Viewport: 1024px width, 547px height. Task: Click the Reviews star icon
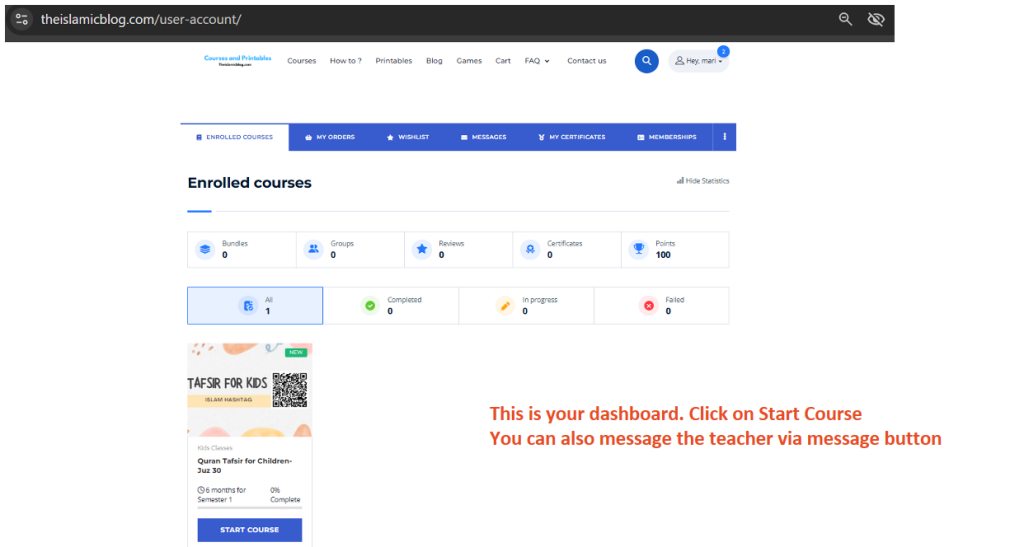coord(422,249)
